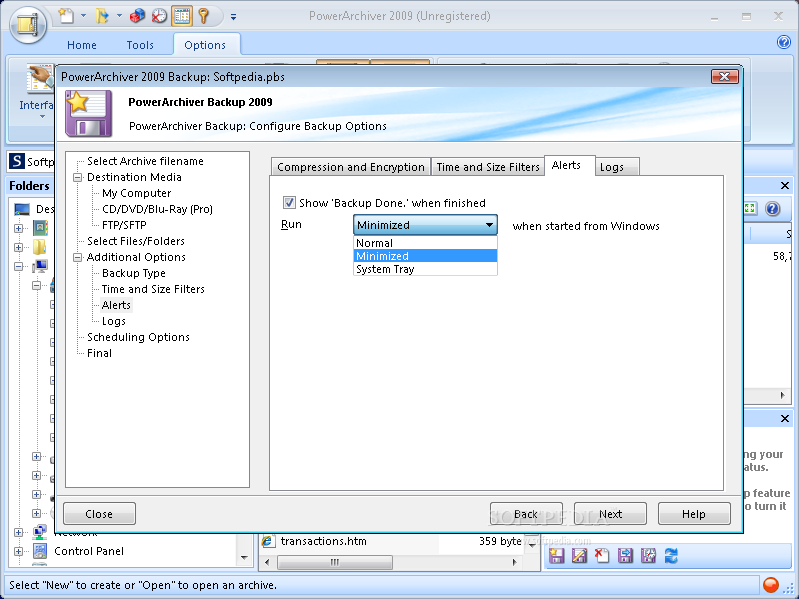The height and width of the screenshot is (599, 799).
Task: Select 'Select Archive filename' in wizard tree
Action: tap(145, 161)
